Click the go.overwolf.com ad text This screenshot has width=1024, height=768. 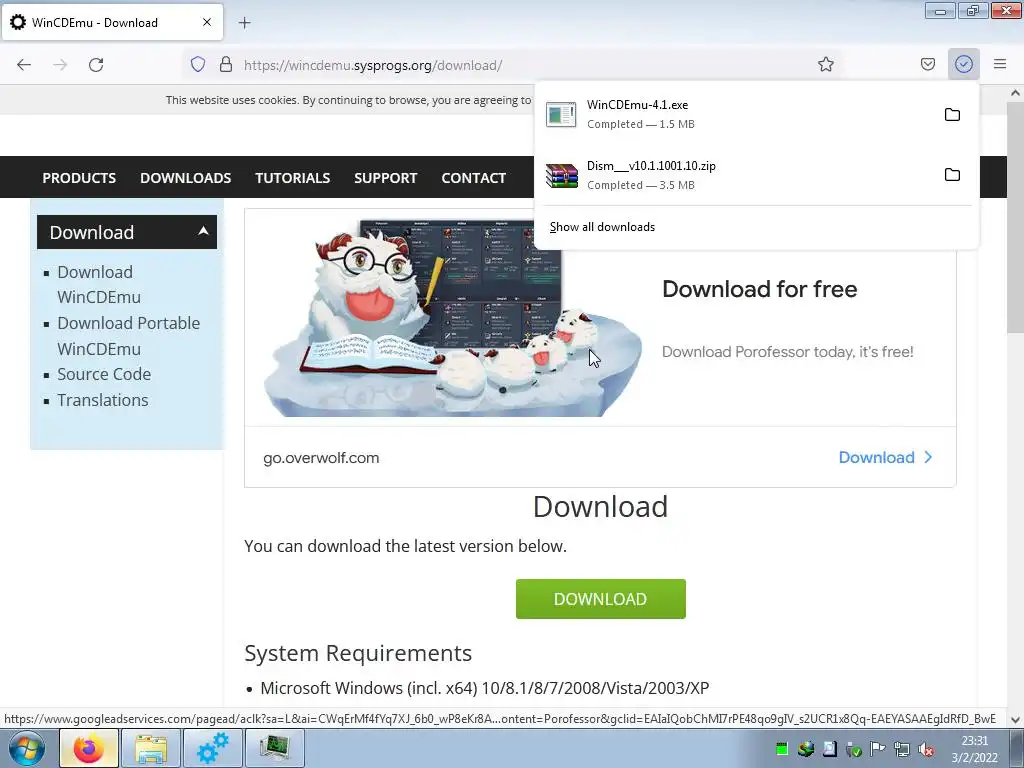[321, 458]
